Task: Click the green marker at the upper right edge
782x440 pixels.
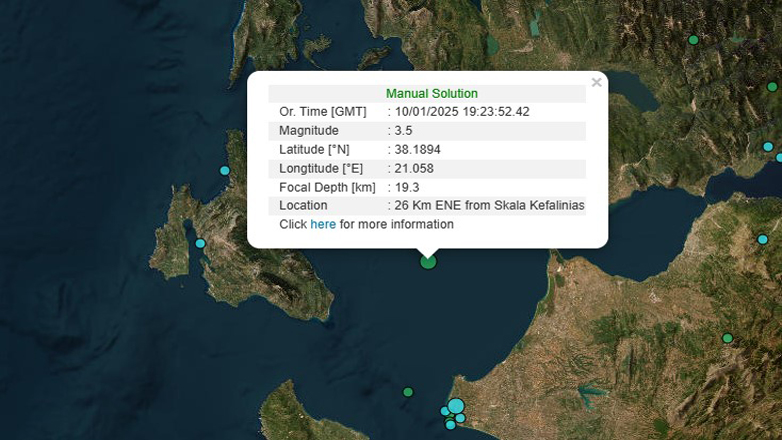Action: pyautogui.click(x=772, y=87)
